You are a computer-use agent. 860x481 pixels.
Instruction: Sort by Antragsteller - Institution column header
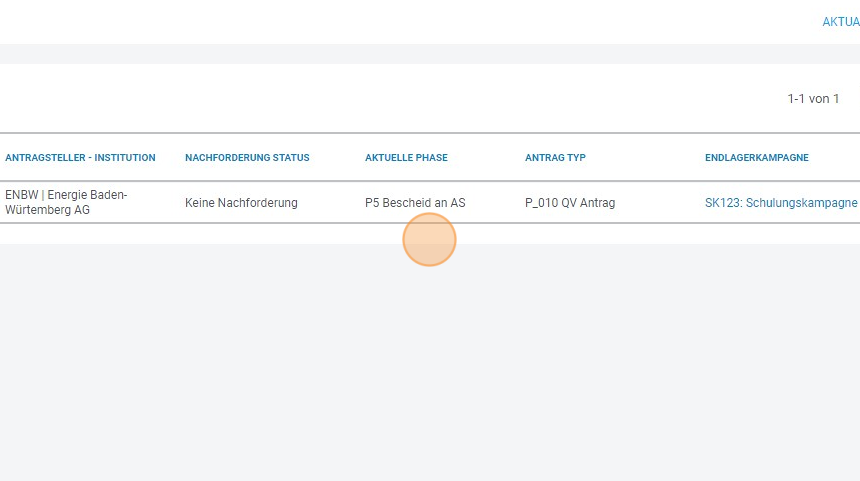coord(80,158)
